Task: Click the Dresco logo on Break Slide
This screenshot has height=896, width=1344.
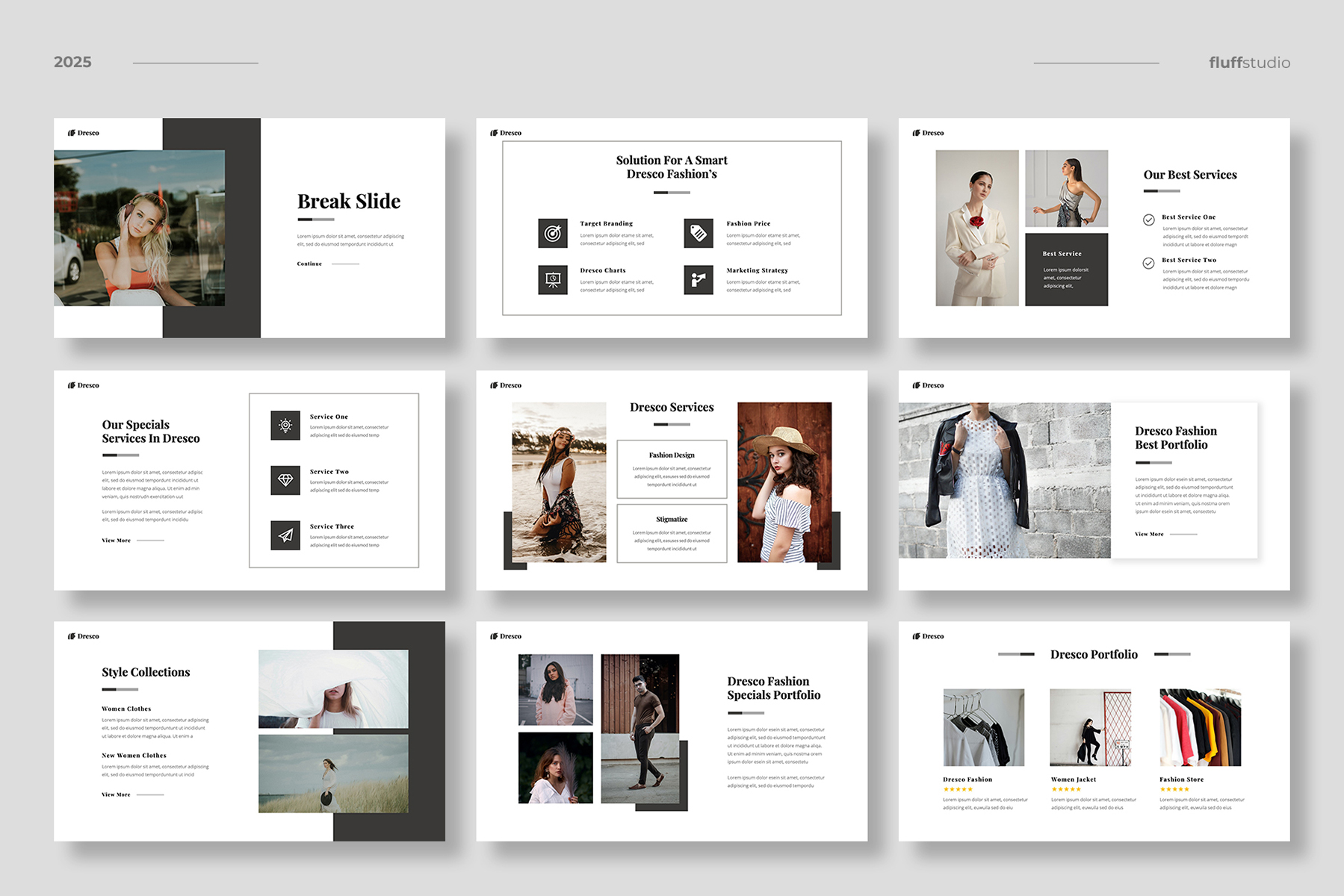Action: point(84,133)
